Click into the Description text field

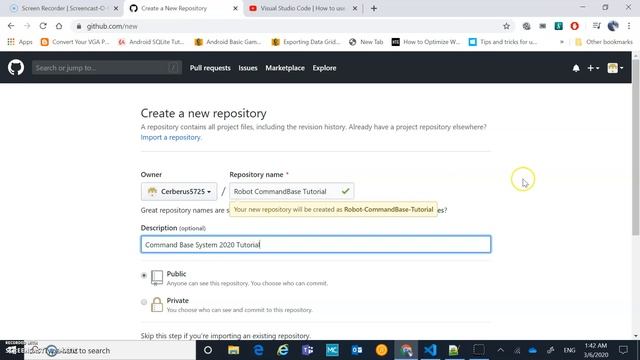coord(316,244)
